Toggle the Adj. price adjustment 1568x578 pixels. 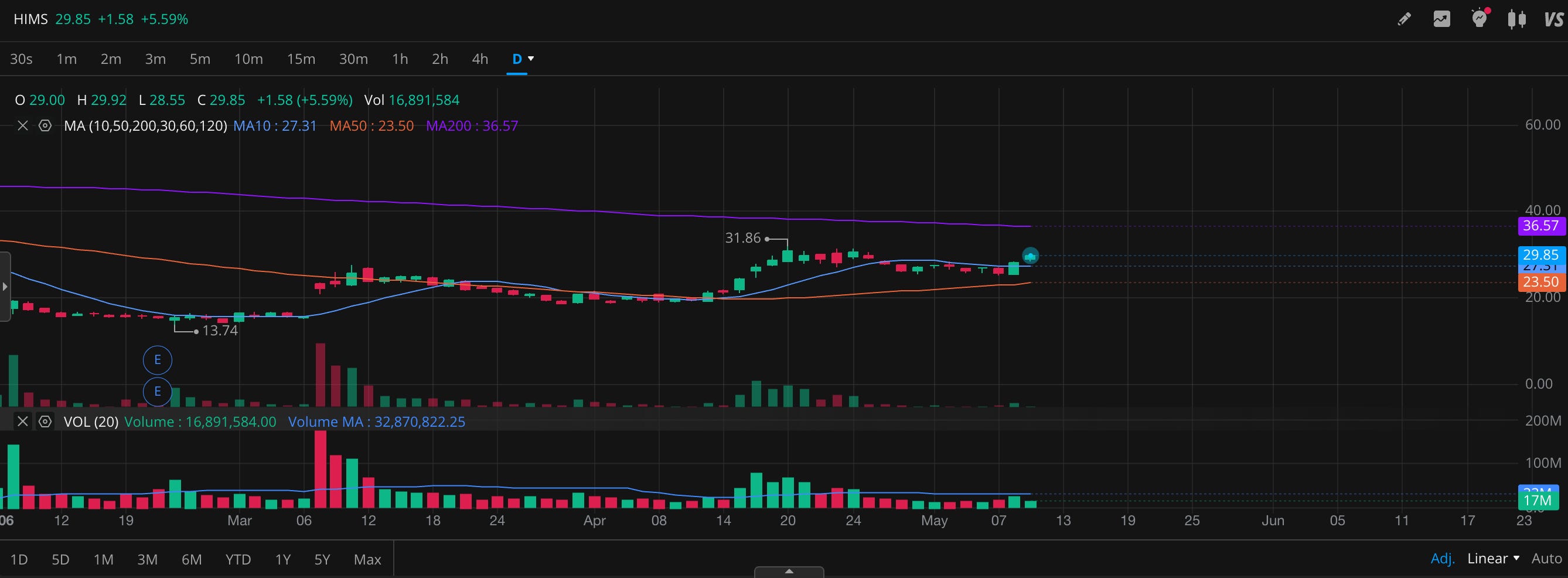point(1443,559)
